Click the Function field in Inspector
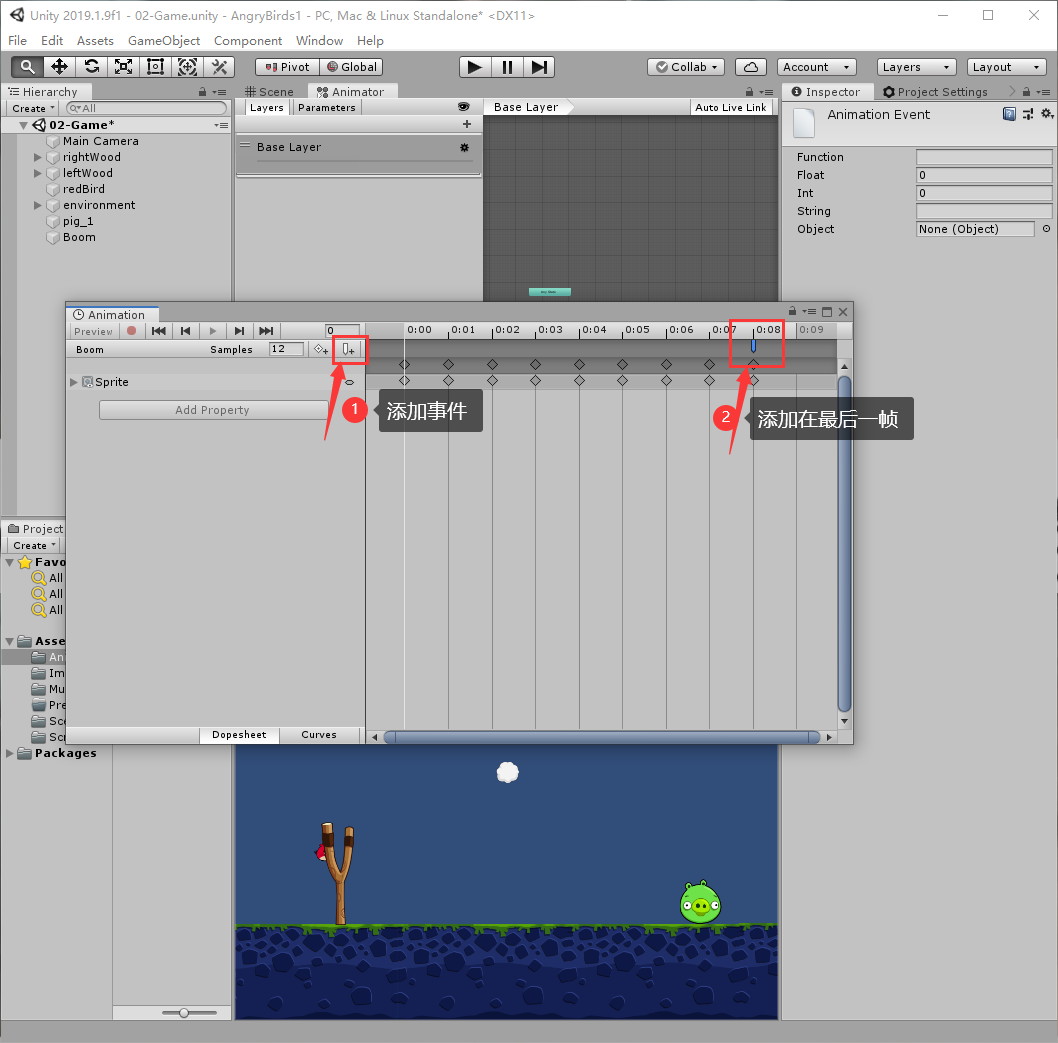Screen dimensions: 1058x1043 pyautogui.click(x=983, y=157)
